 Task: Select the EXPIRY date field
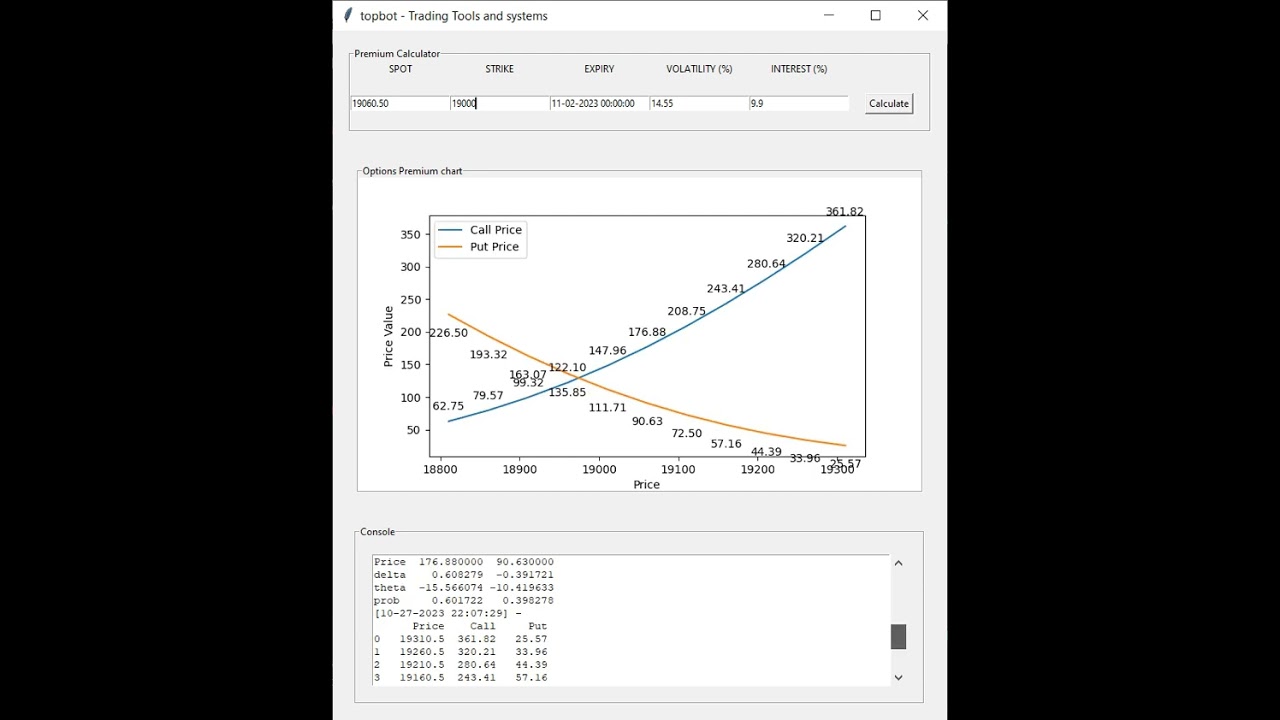tap(600, 103)
